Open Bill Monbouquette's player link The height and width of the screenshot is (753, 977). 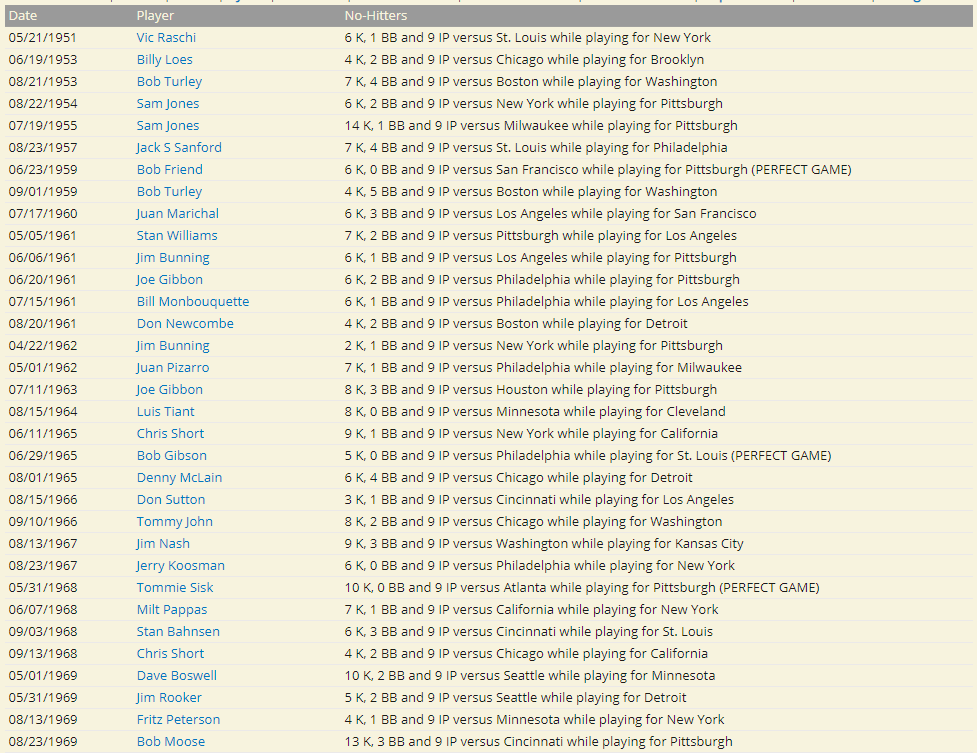[193, 301]
